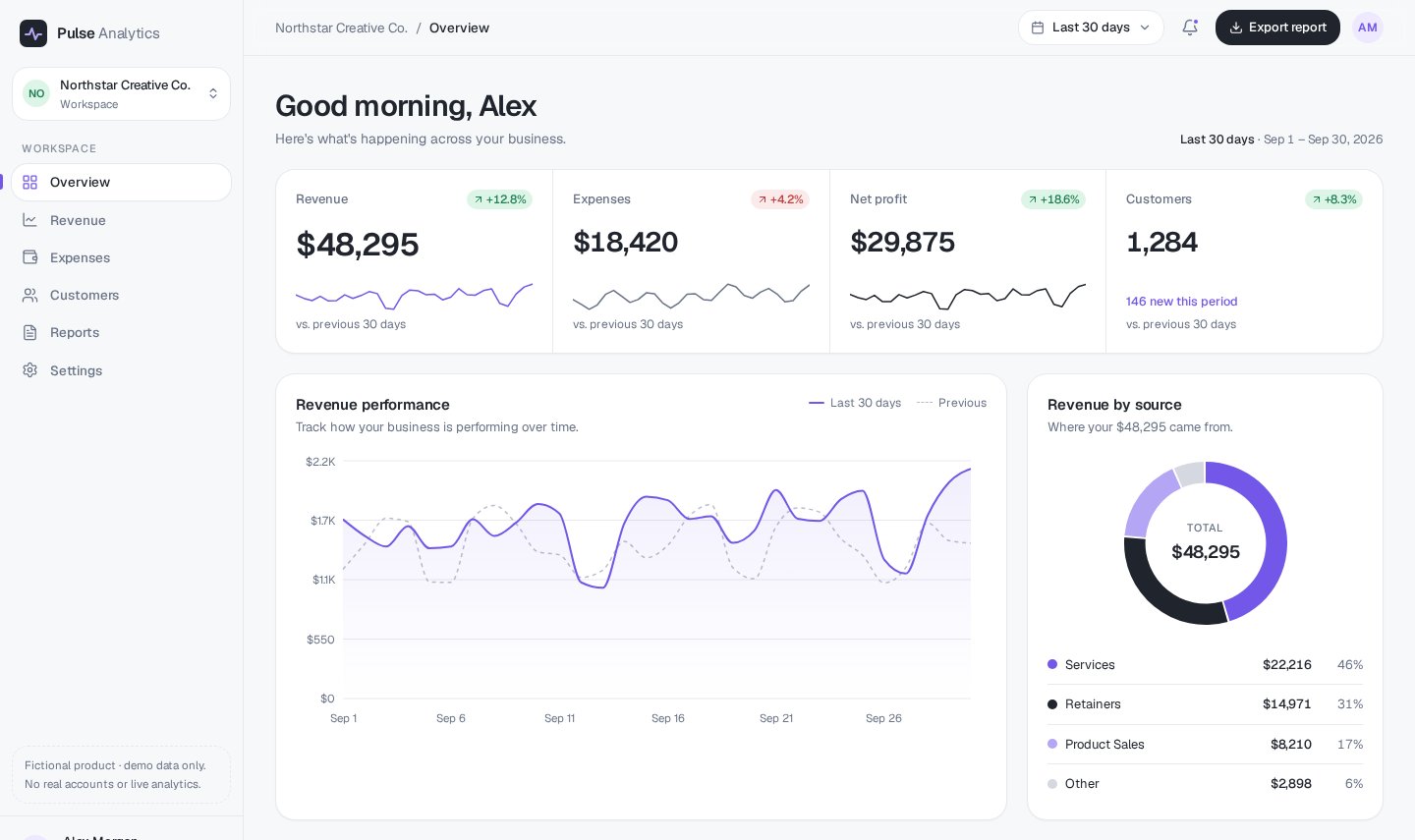The image size is (1415, 840).
Task: Click the download icon on Export report
Action: tap(1236, 28)
